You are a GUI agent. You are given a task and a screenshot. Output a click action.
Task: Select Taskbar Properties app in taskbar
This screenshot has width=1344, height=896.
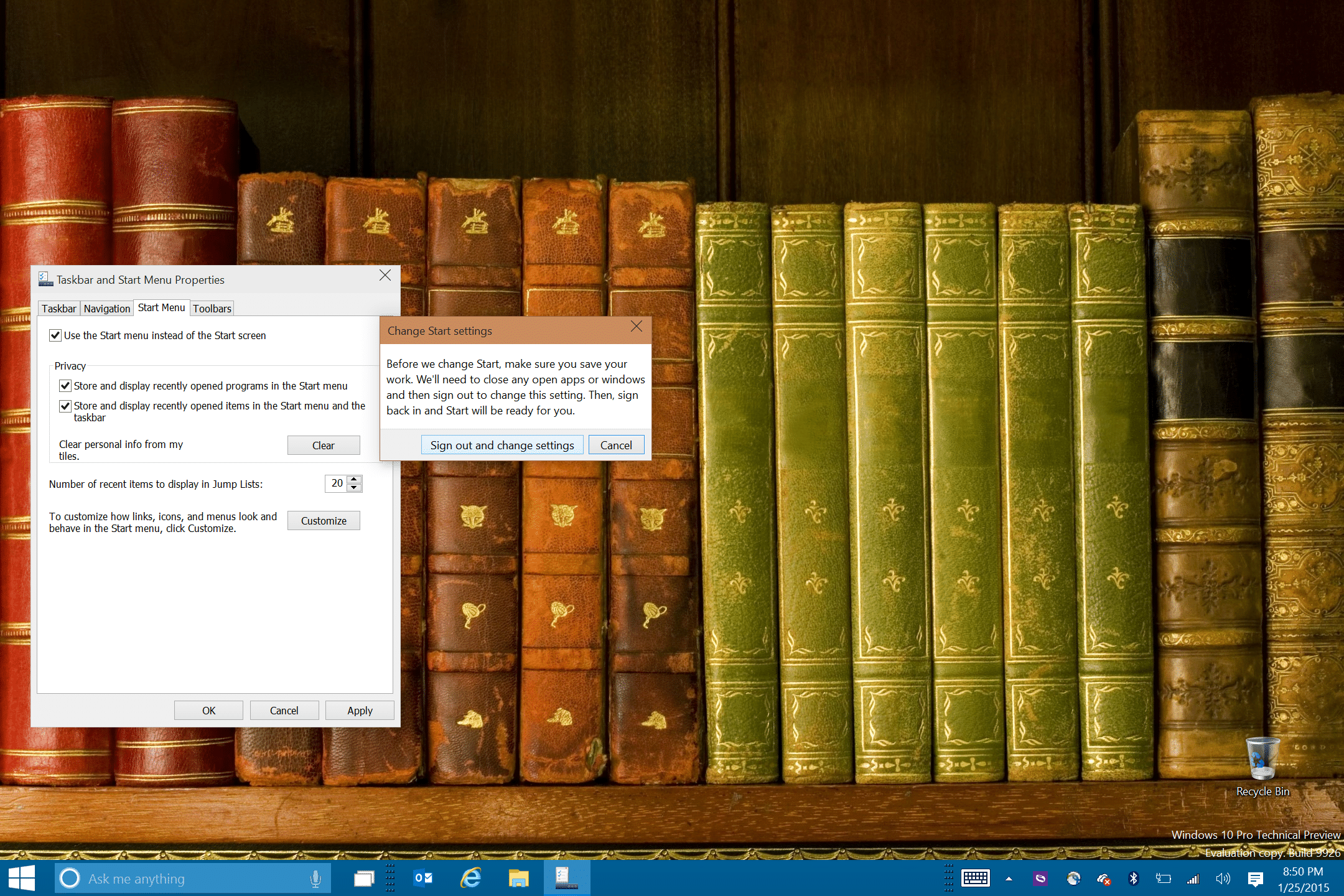pos(566,879)
